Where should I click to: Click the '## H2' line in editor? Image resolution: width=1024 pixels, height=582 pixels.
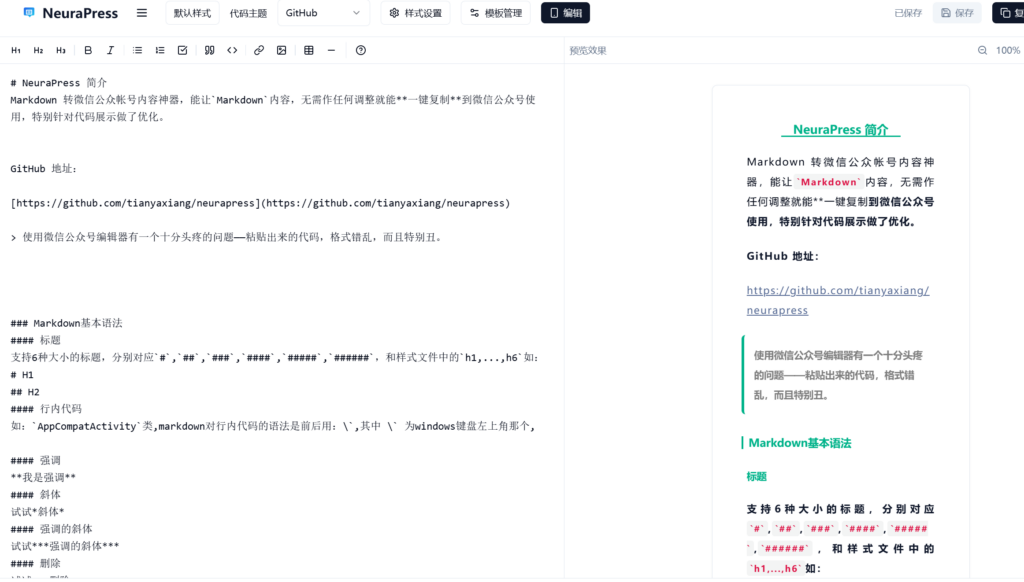25,392
